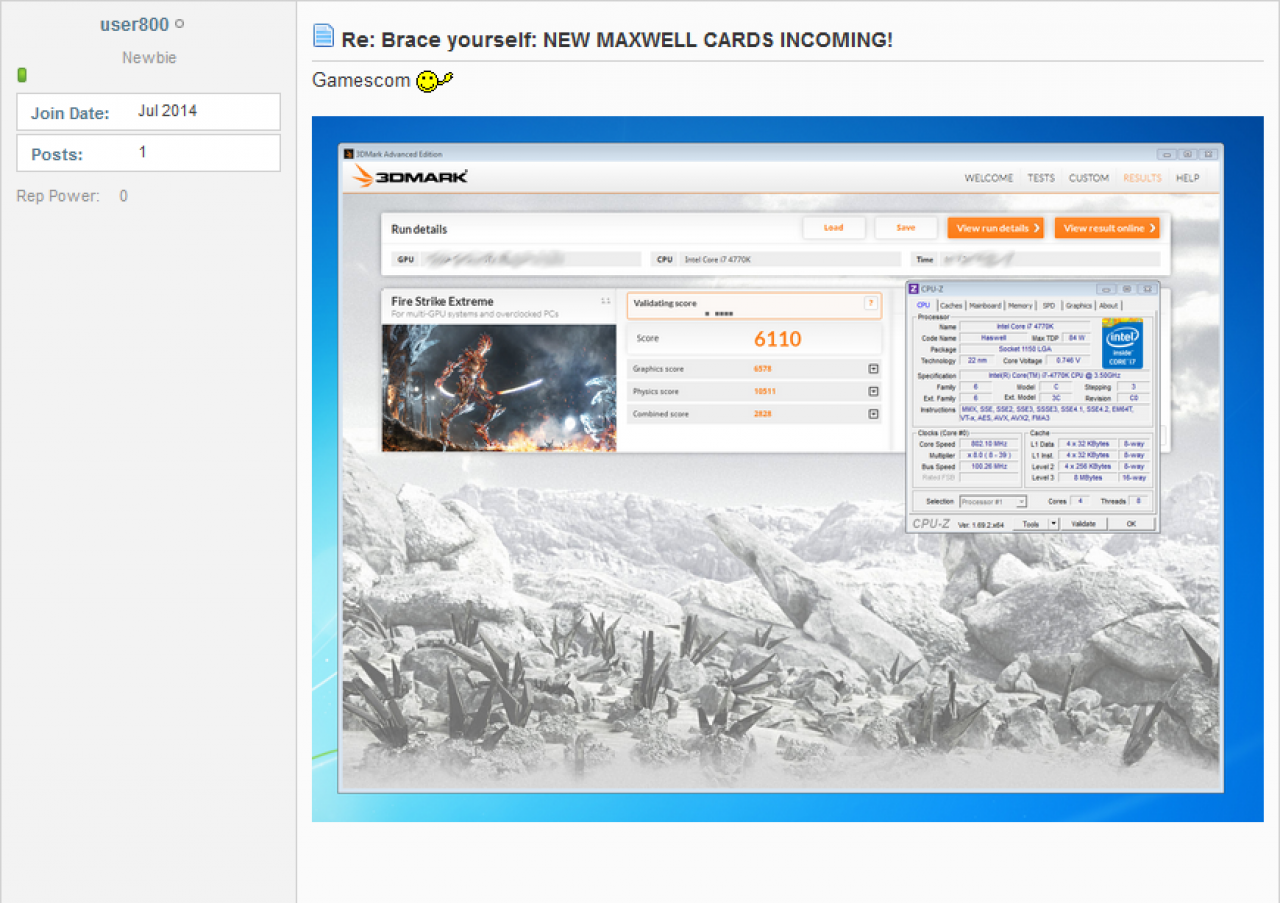Select the Graphics tab in CPU-Z
Screen dimensions: 1280x903
point(1079,306)
